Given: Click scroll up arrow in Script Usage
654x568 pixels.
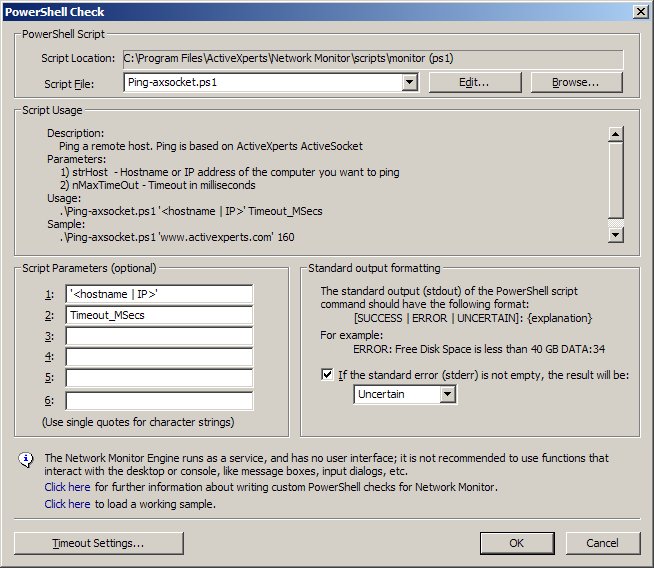Looking at the screenshot, I should [616, 134].
